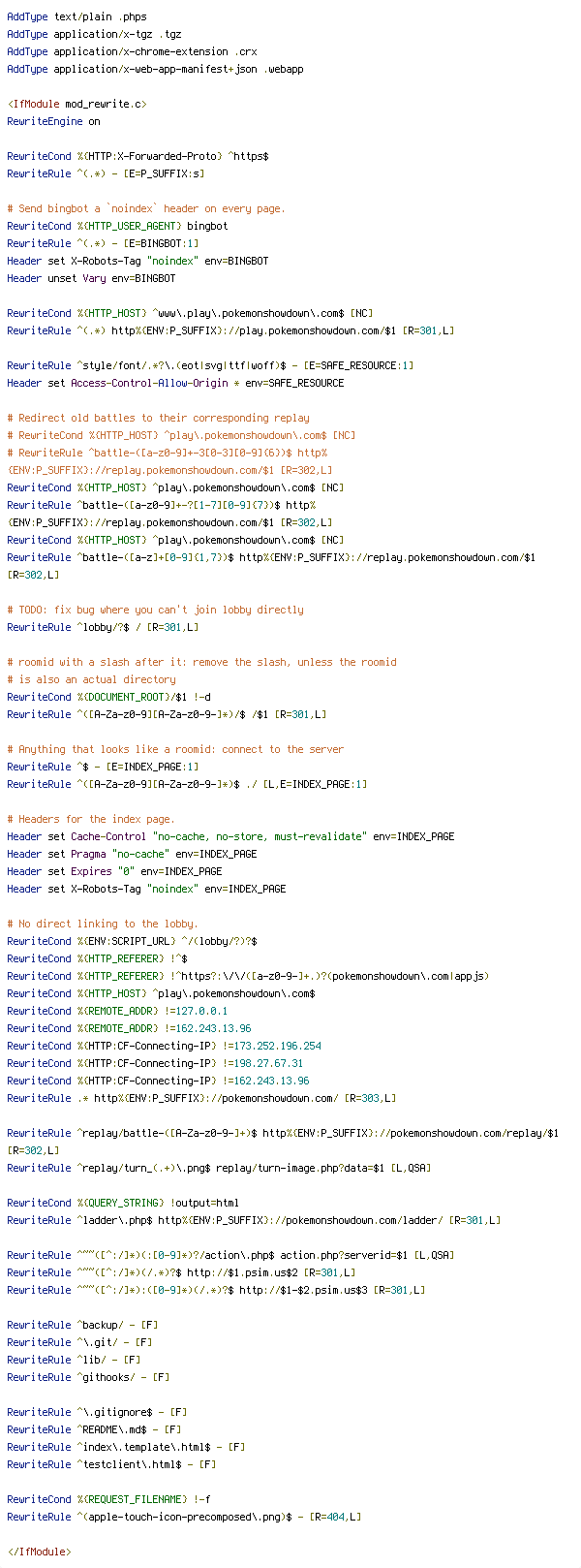Click the rule with '[R=303,L]' flag
The image size is (581, 1568).
coord(201,1098)
